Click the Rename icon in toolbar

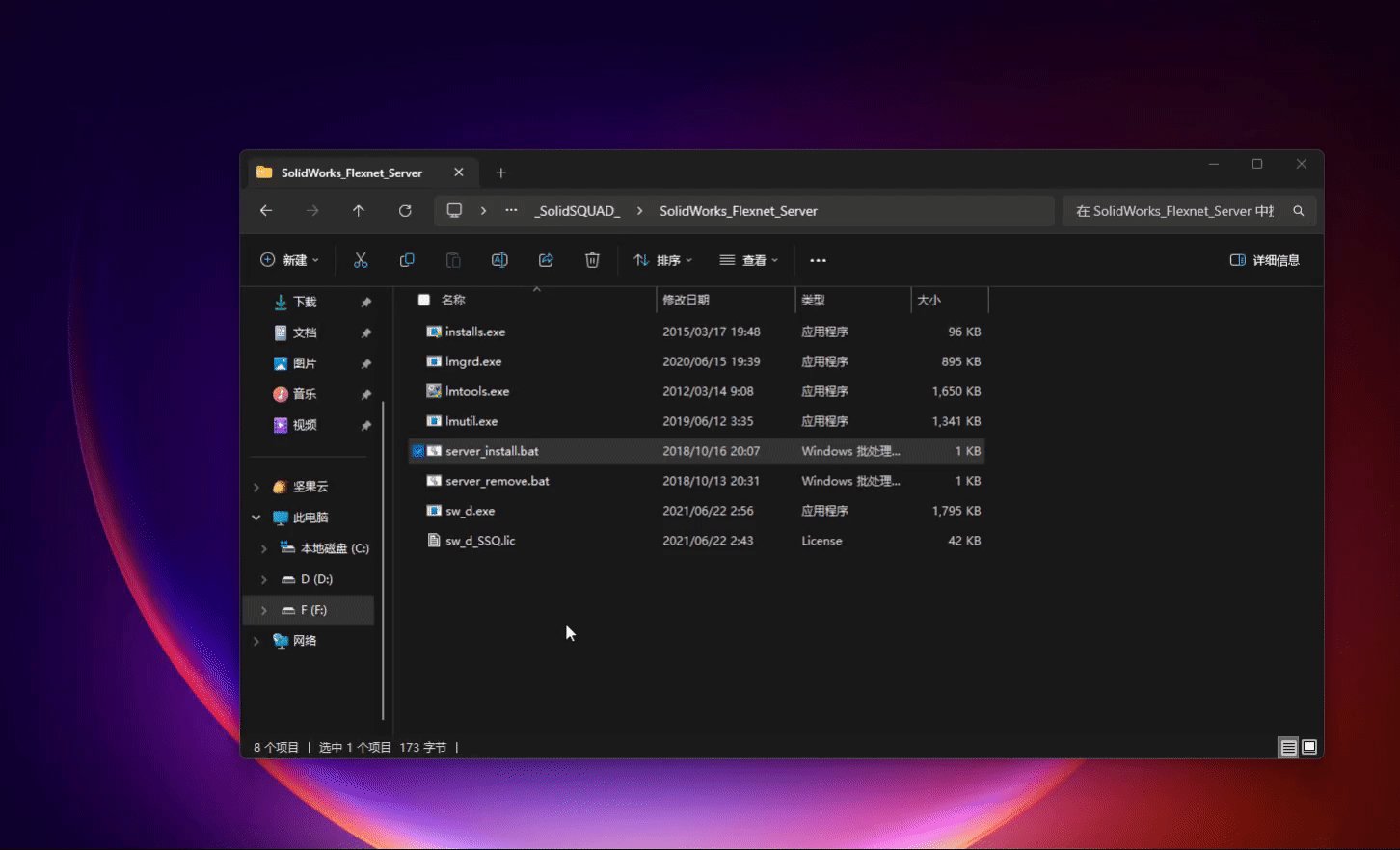499,260
